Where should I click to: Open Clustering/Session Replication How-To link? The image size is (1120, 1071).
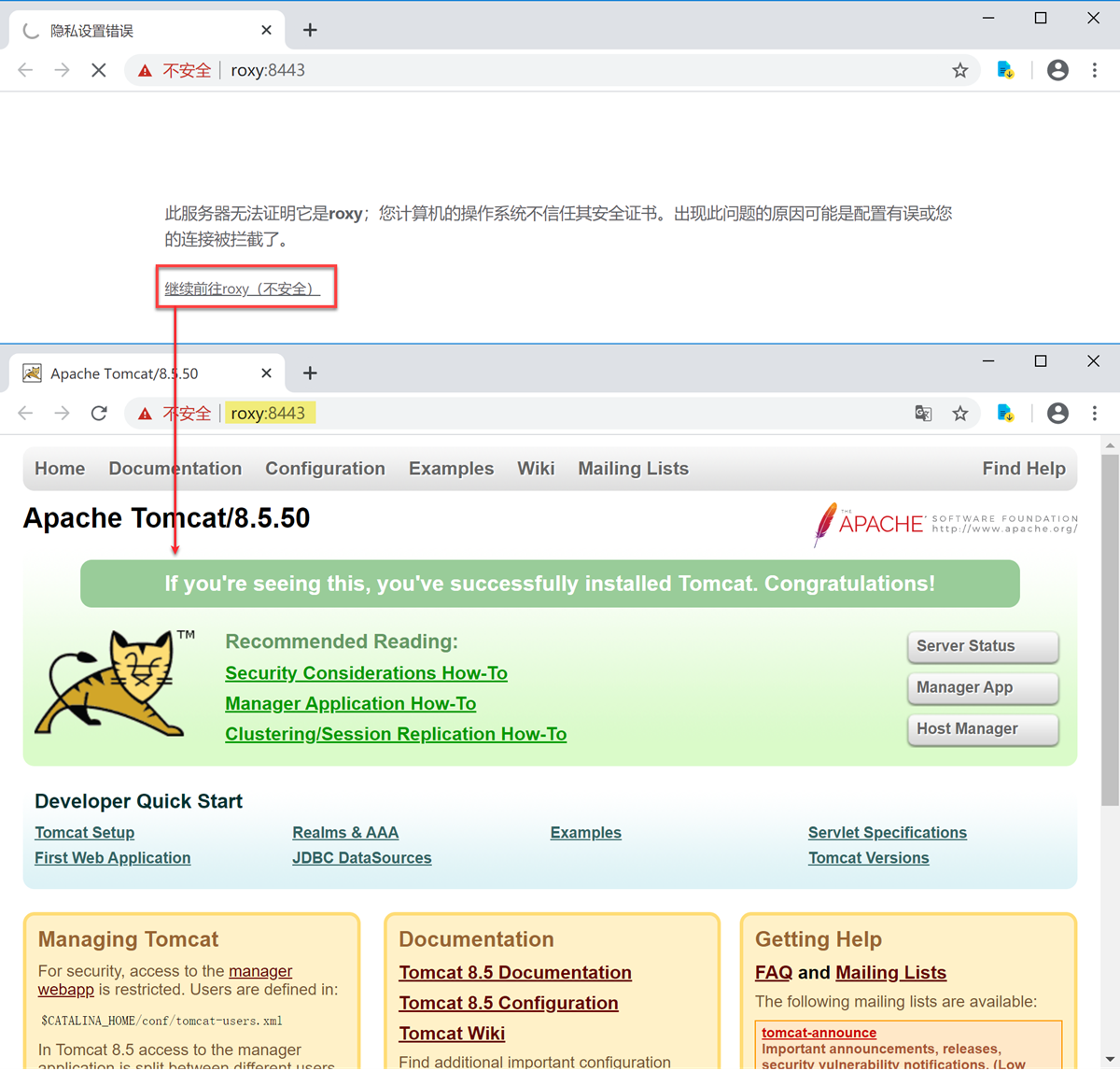396,734
